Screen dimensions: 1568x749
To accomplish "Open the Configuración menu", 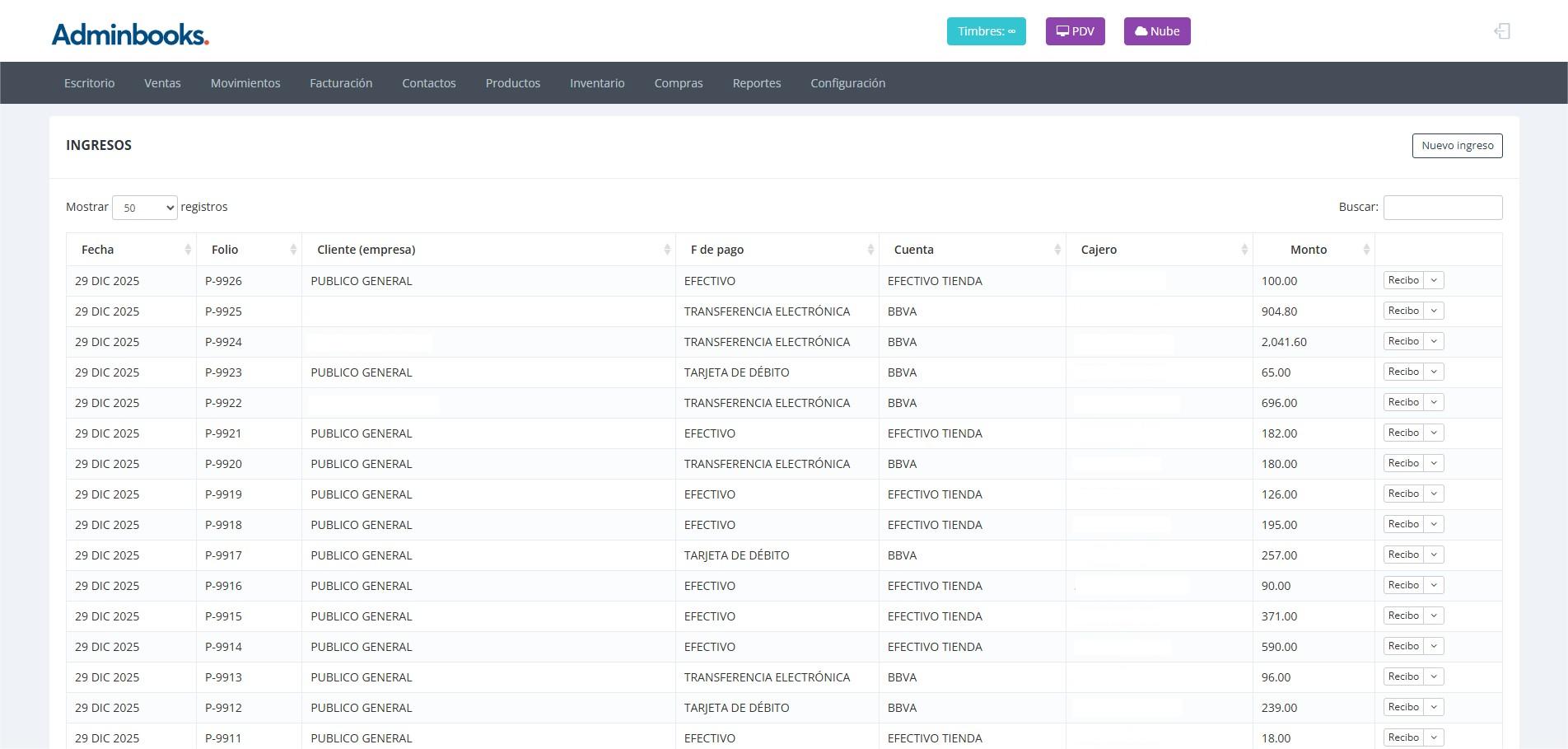I will pyautogui.click(x=847, y=83).
